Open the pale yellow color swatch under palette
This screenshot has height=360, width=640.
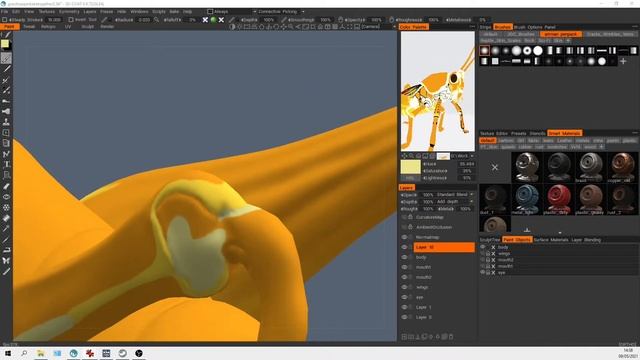[410, 167]
